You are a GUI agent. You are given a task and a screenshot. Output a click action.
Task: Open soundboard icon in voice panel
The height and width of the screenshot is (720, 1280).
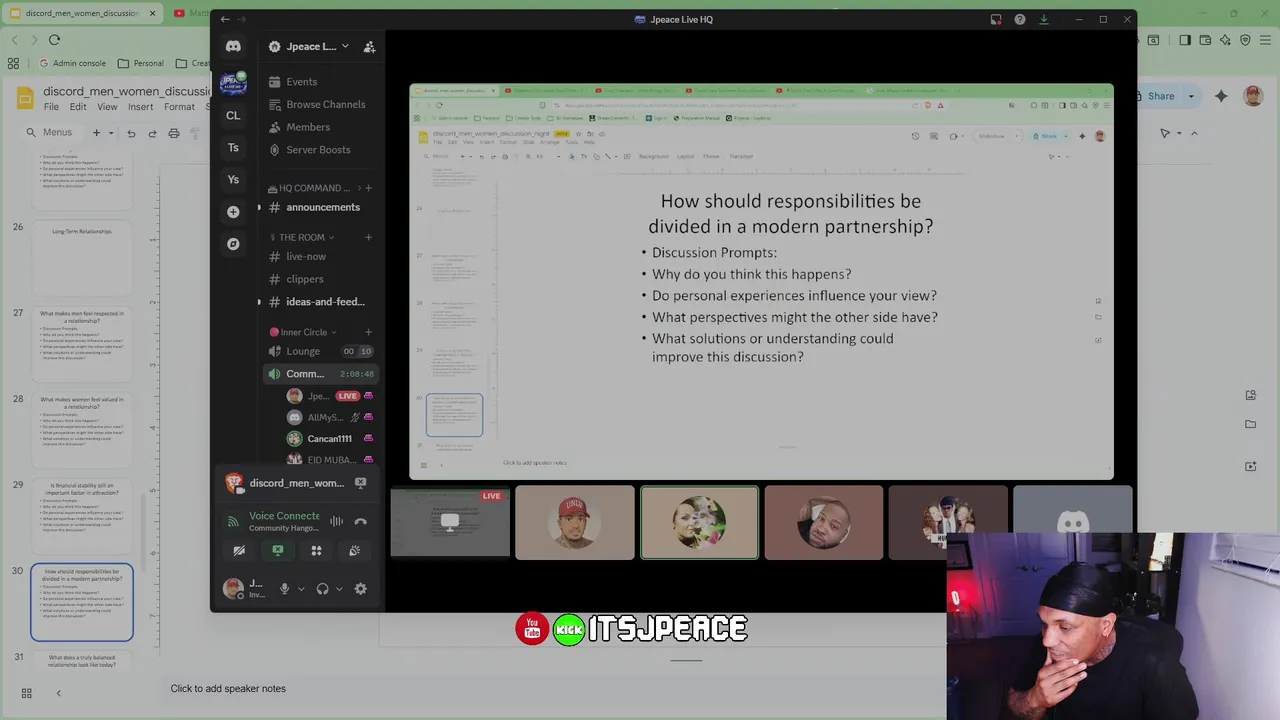click(354, 550)
